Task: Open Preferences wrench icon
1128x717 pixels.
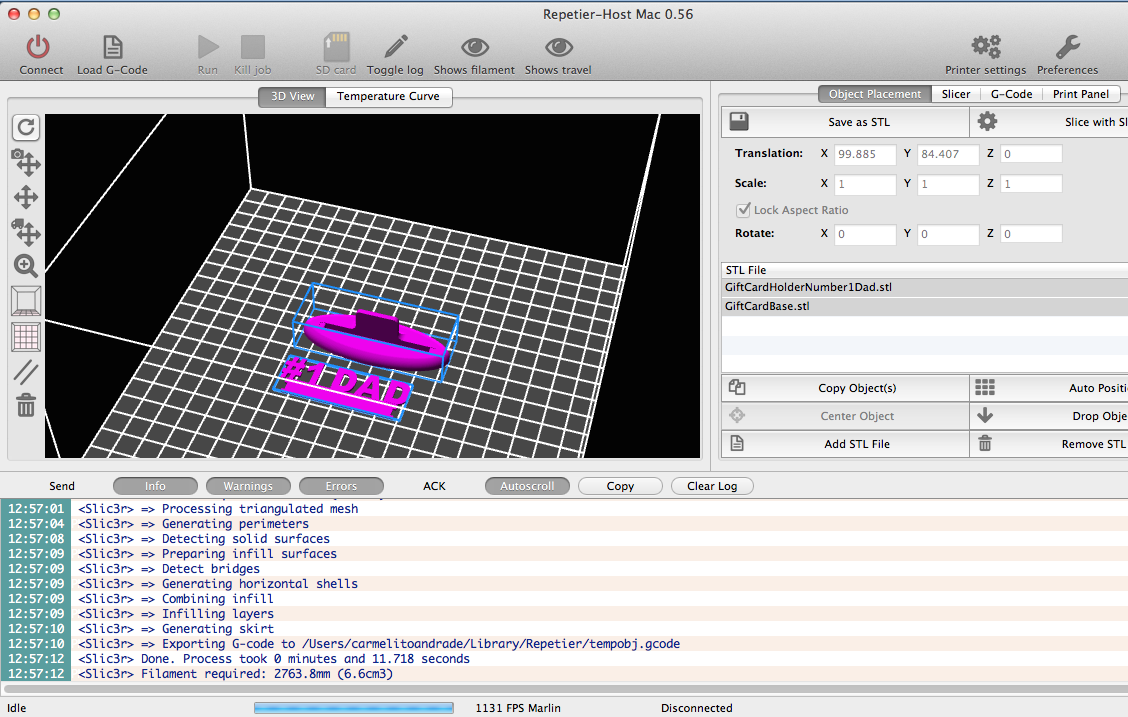Action: pos(1068,47)
